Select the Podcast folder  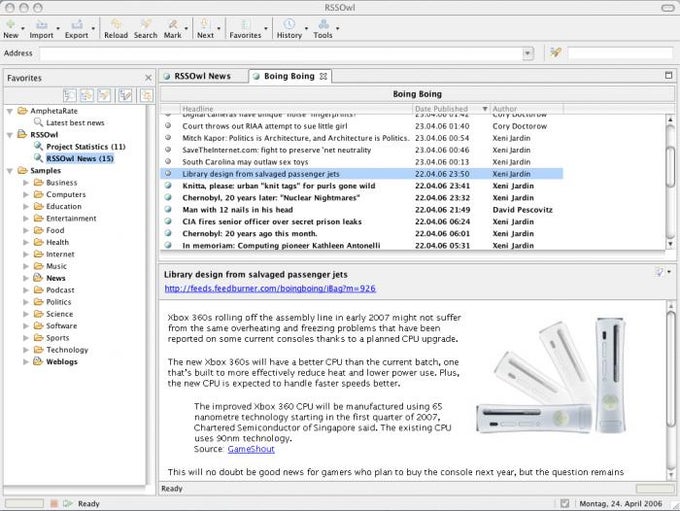pos(60,290)
